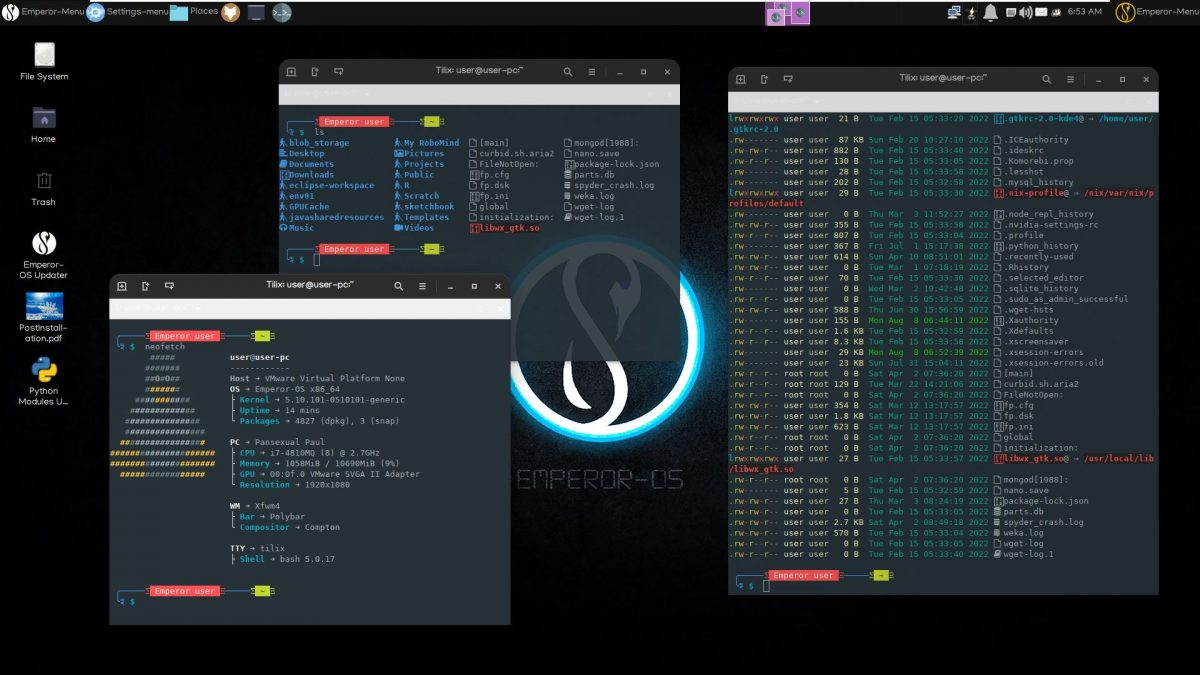Screen dimensions: 1200x675
Task: Click .sudo_as_admin_successful in the listing
Action: [x=1066, y=299]
